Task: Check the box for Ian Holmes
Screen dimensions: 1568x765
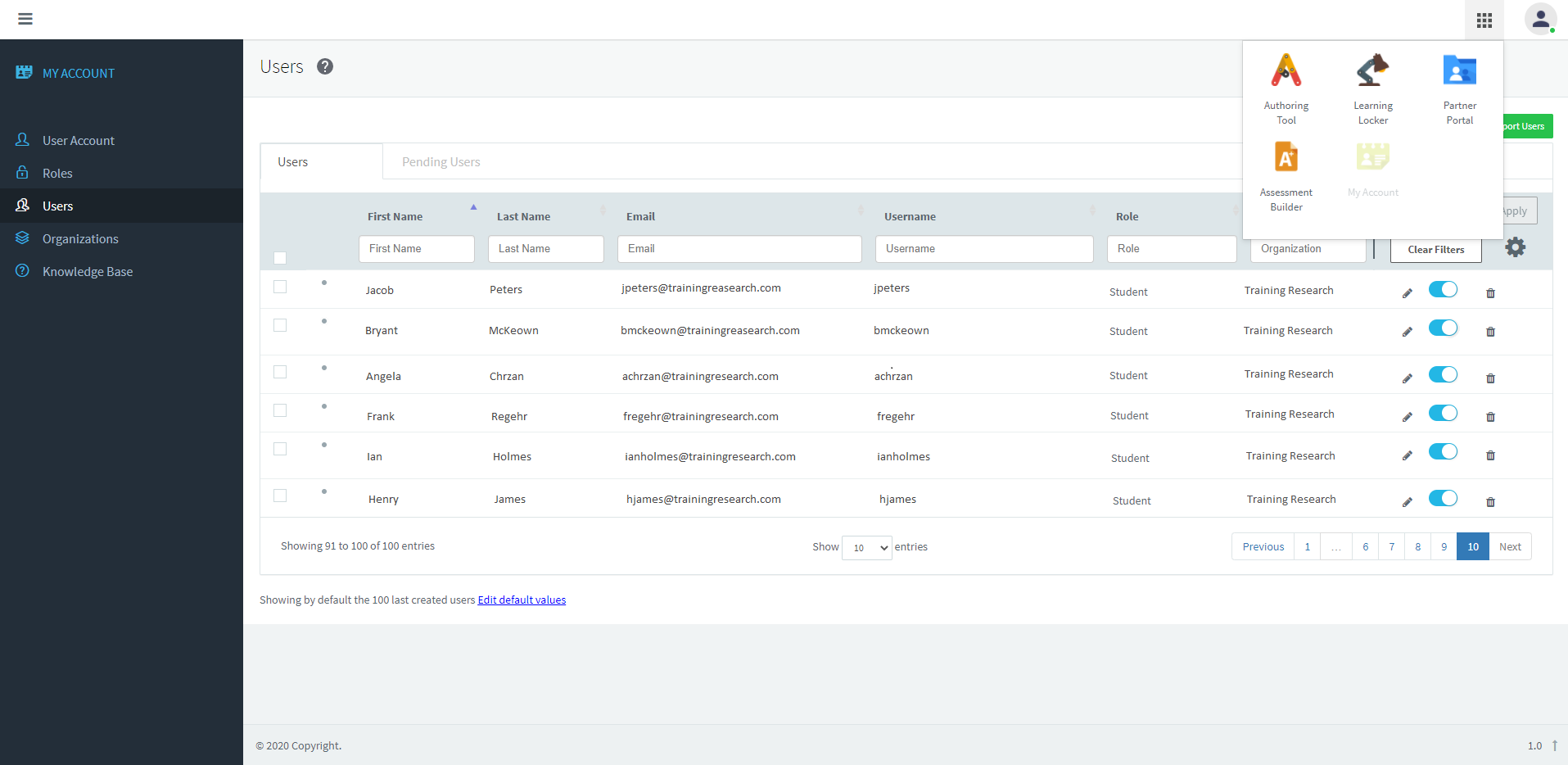Action: pos(280,449)
